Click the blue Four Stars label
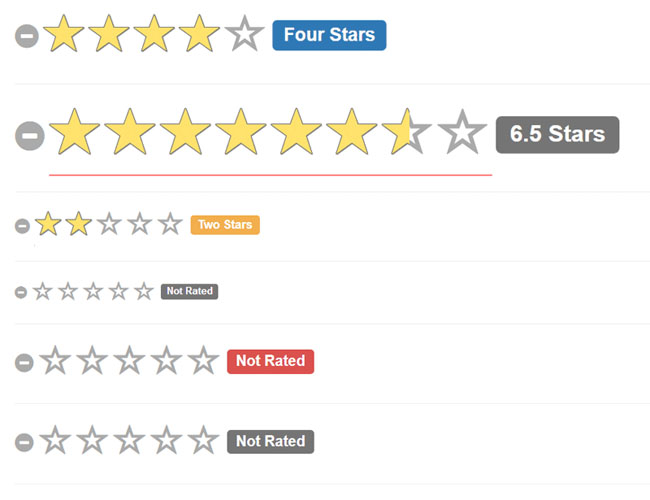650x500 pixels. pos(329,35)
